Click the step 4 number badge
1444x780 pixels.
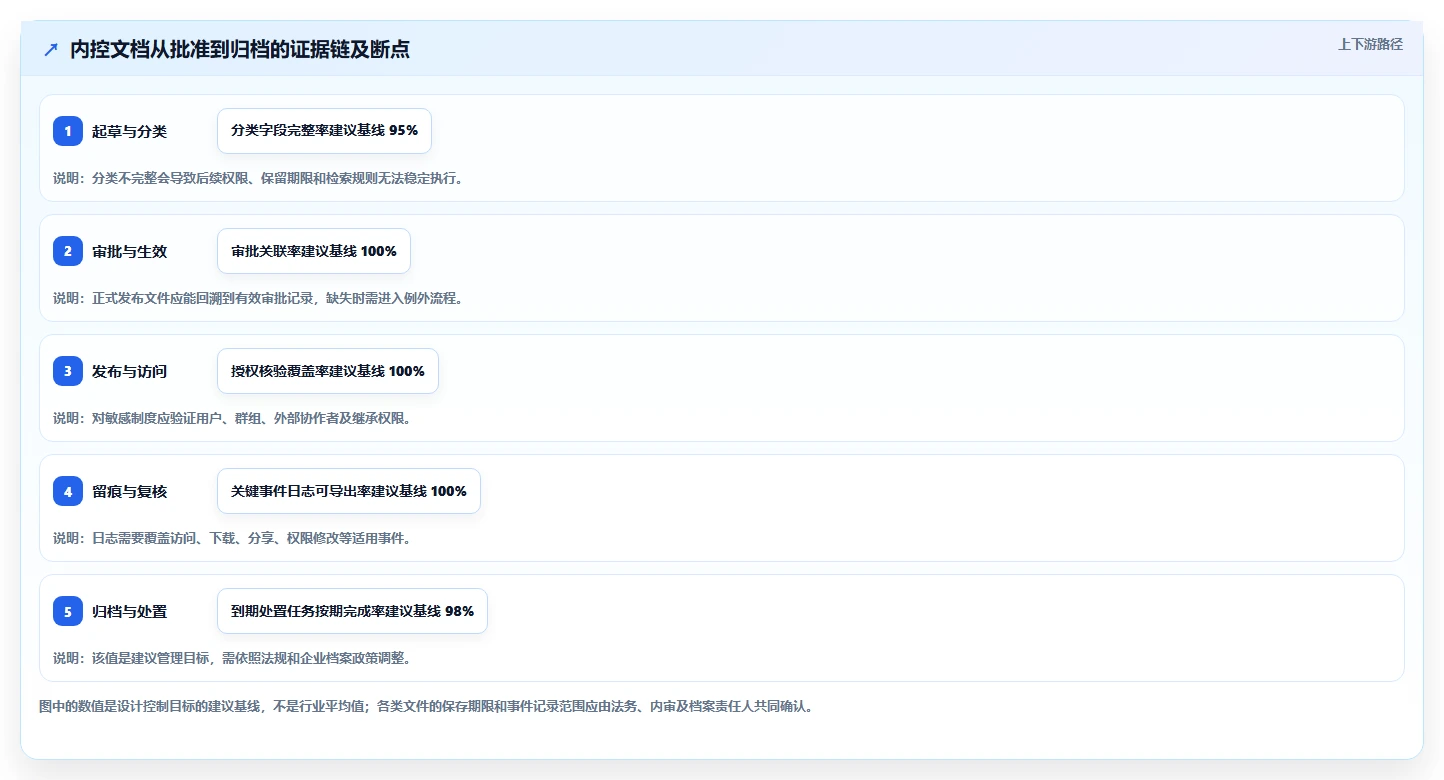pyautogui.click(x=68, y=491)
